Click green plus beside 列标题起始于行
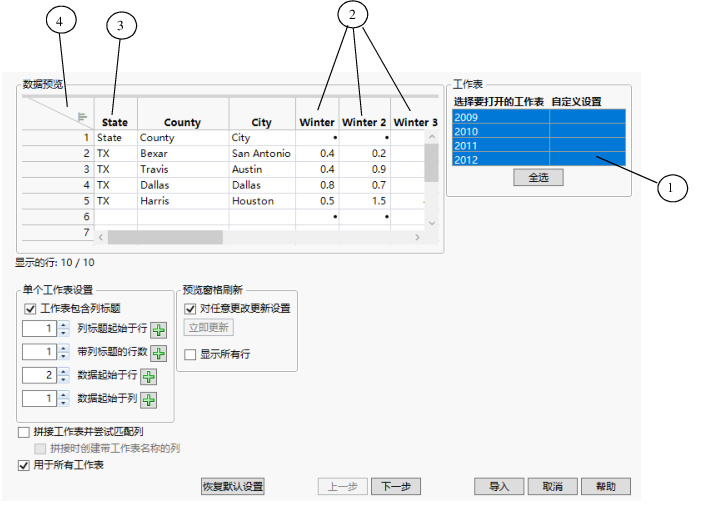The image size is (710, 506). [158, 330]
